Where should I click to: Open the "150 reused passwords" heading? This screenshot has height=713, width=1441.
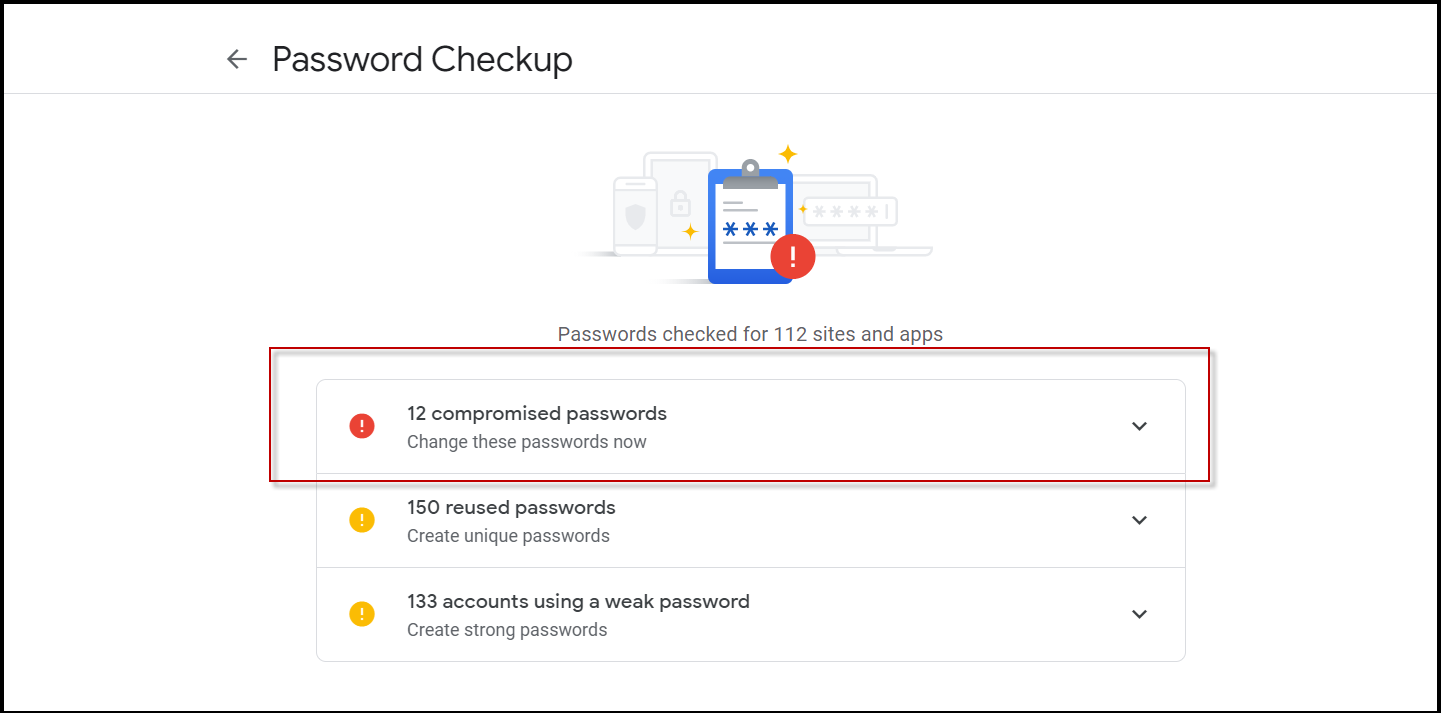coord(511,507)
